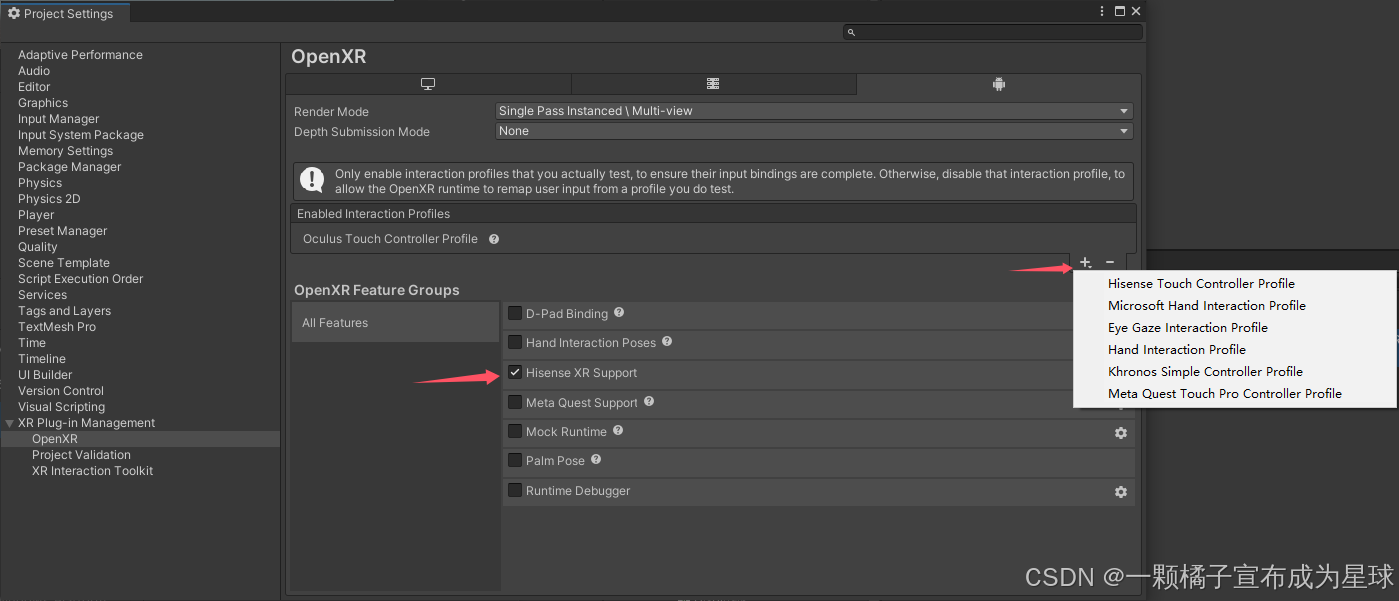Select All Features feature group

pos(395,322)
